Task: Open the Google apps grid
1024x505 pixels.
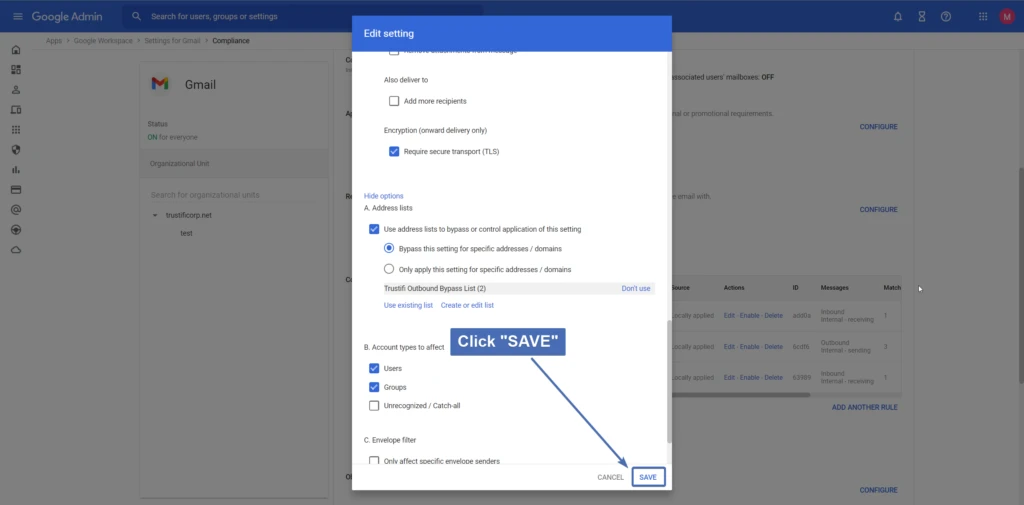Action: (x=982, y=17)
